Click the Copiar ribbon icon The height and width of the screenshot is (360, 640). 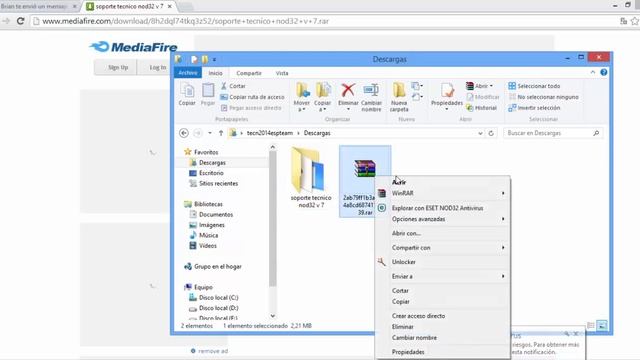tap(187, 95)
